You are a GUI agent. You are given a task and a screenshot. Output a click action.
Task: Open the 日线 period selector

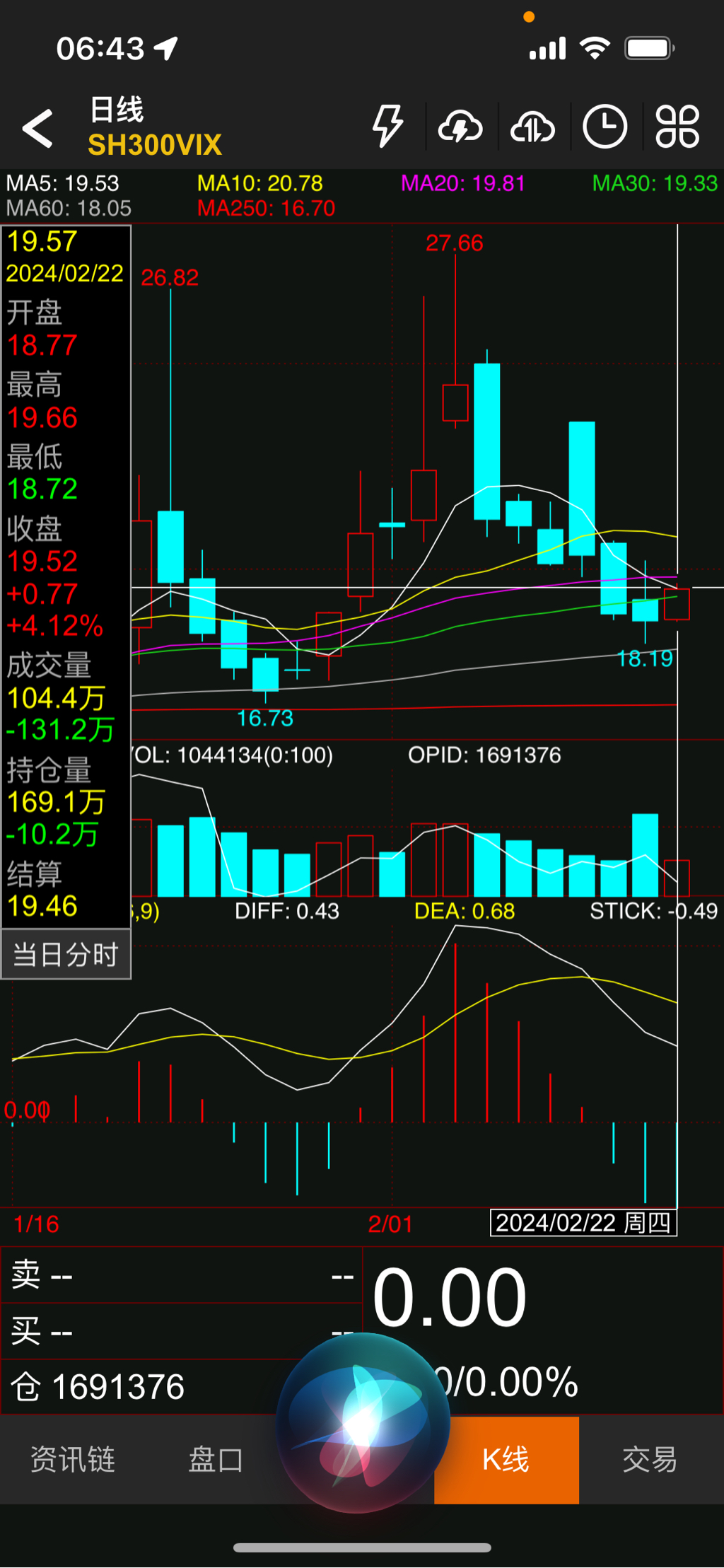pyautogui.click(x=117, y=110)
